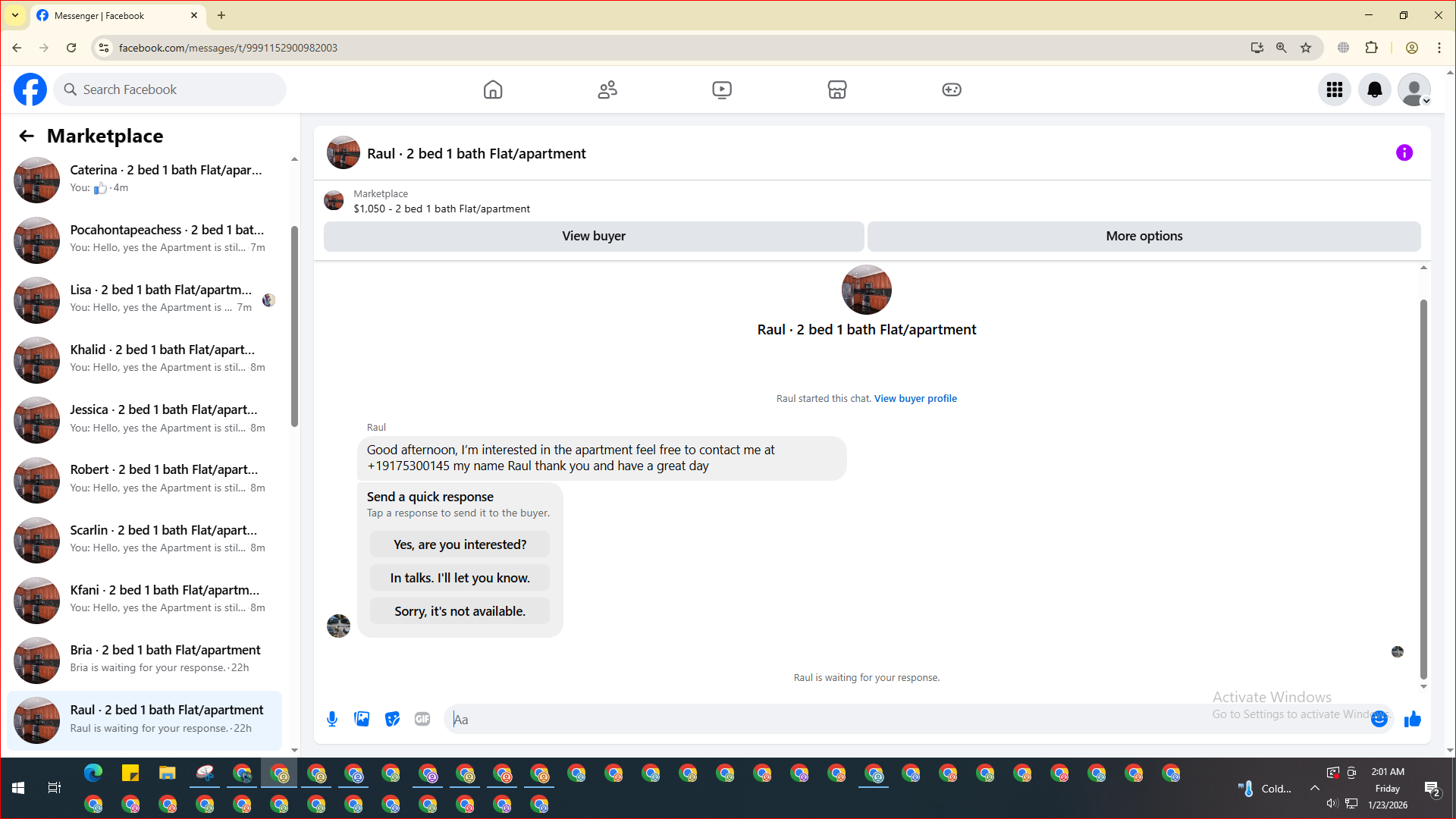Open the account profile menu
Viewport: 1456px width, 819px height.
point(1414,89)
